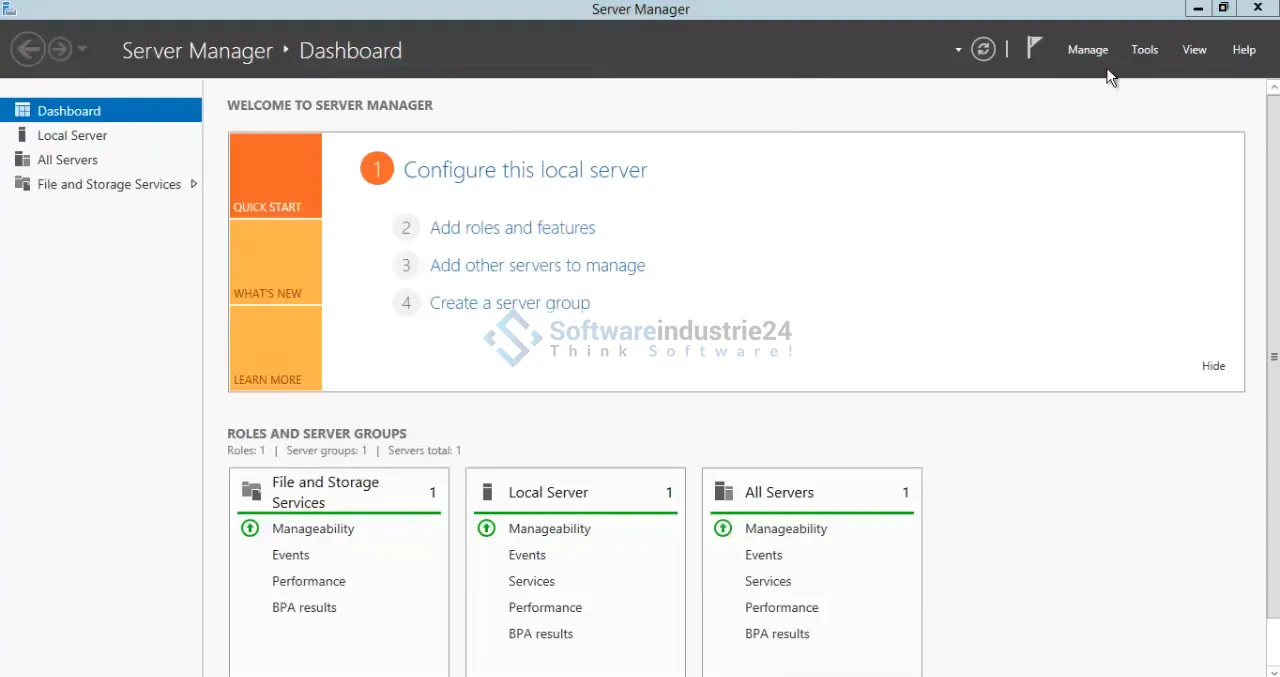The width and height of the screenshot is (1280, 677).
Task: Open the Manage menu
Action: coord(1087,50)
